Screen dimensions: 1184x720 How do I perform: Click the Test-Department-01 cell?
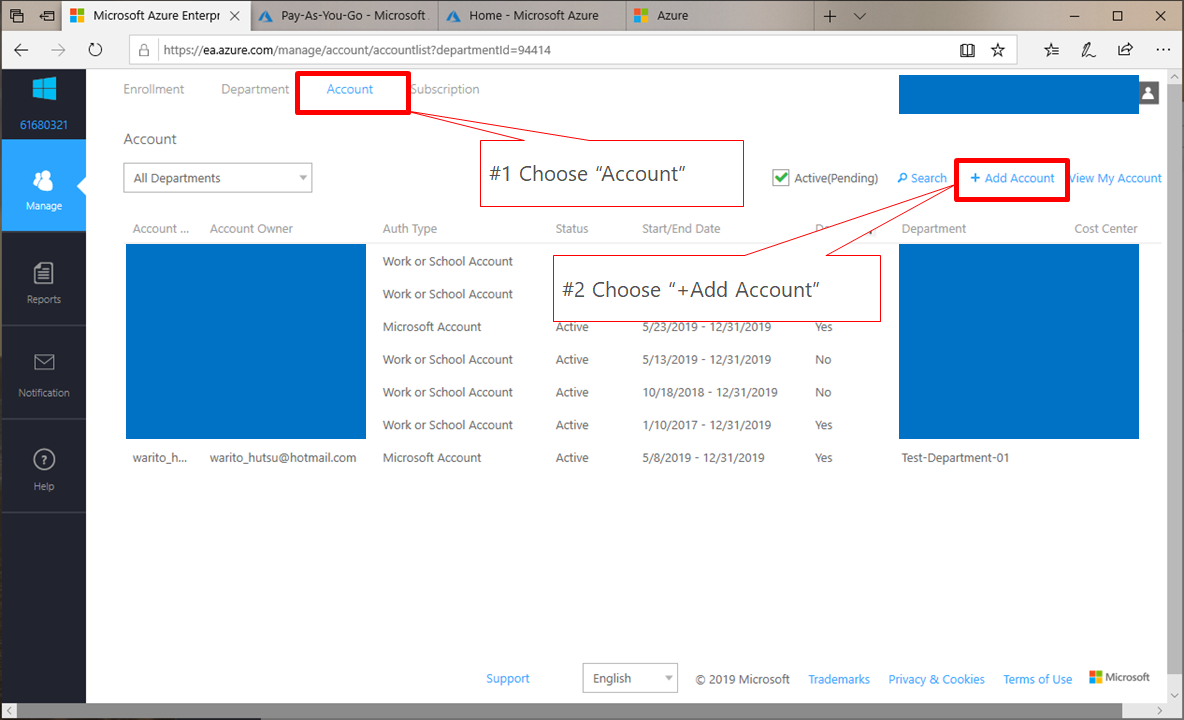click(954, 458)
